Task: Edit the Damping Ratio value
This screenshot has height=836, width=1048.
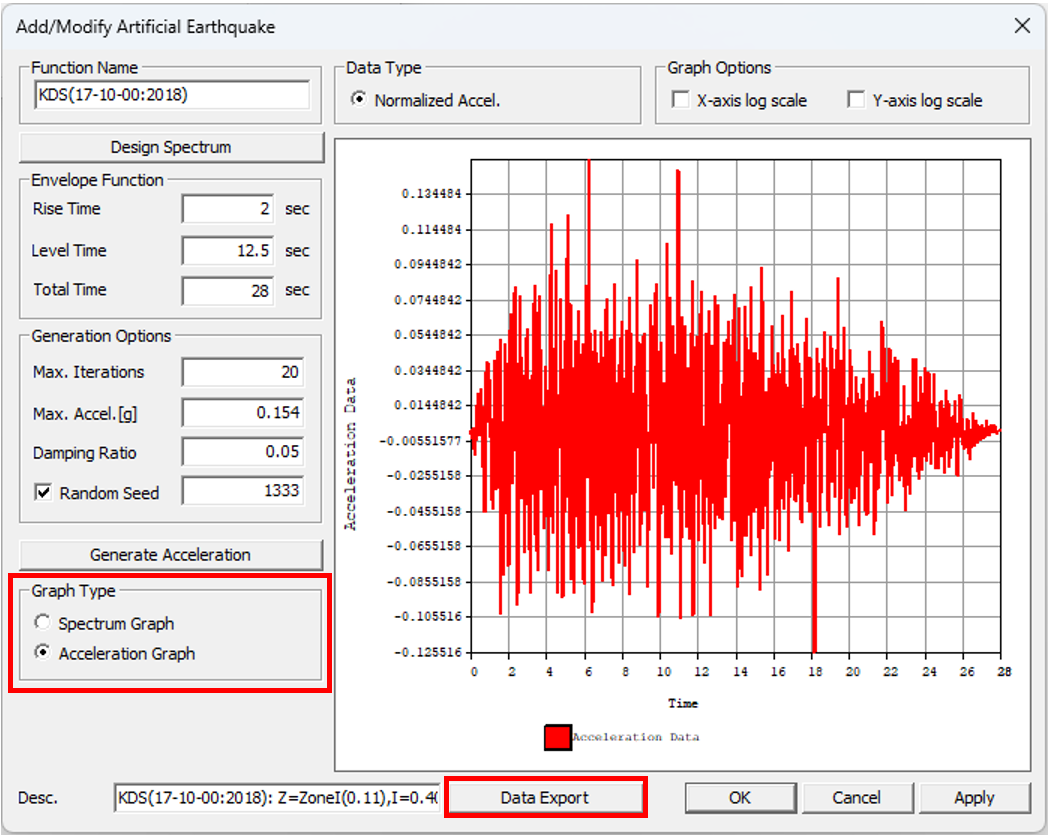Action: [x=243, y=452]
